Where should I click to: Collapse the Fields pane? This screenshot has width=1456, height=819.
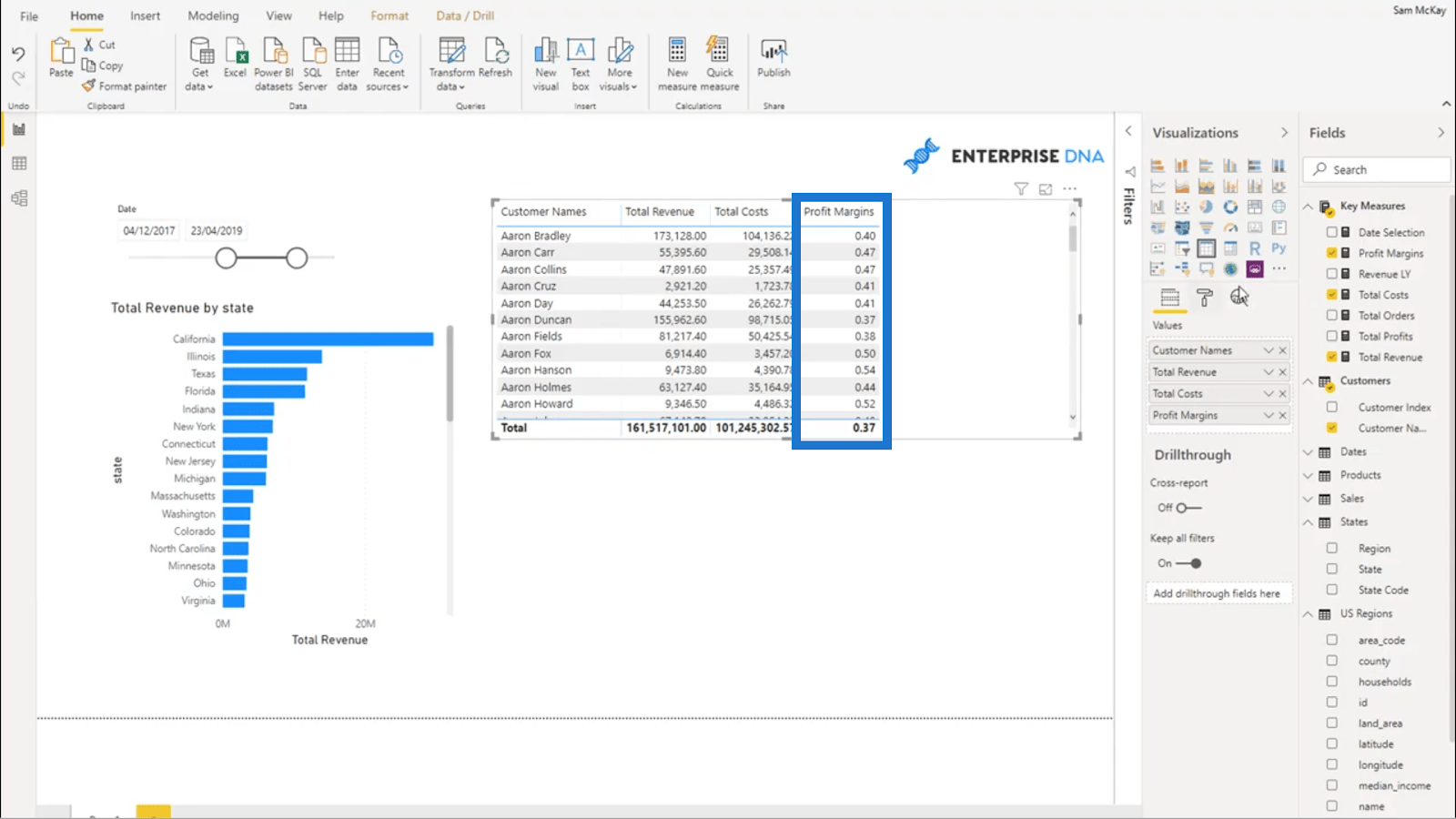pyautogui.click(x=1441, y=133)
